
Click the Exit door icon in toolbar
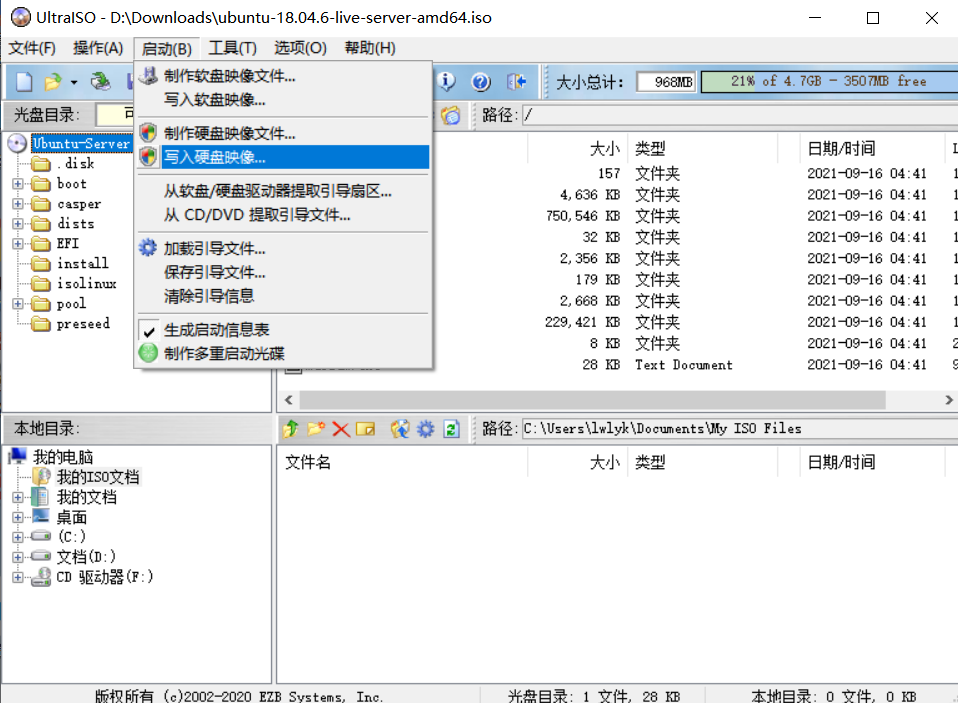[x=516, y=81]
